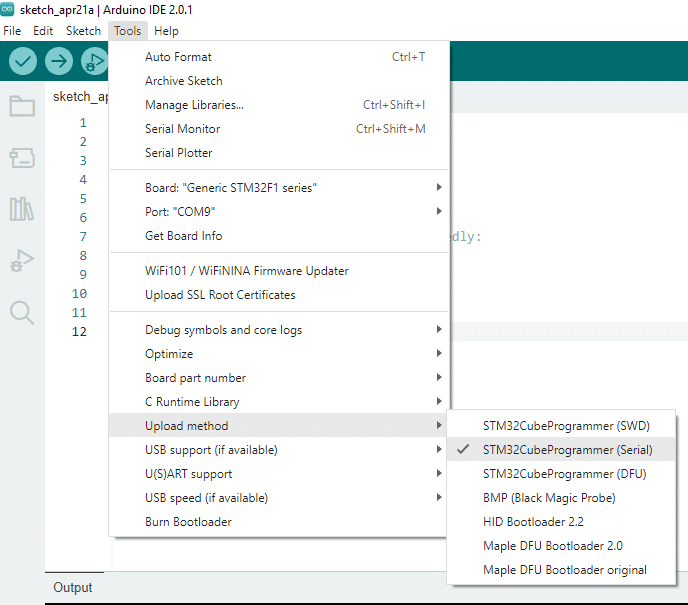Open the Library Manager books icon

[x=22, y=209]
